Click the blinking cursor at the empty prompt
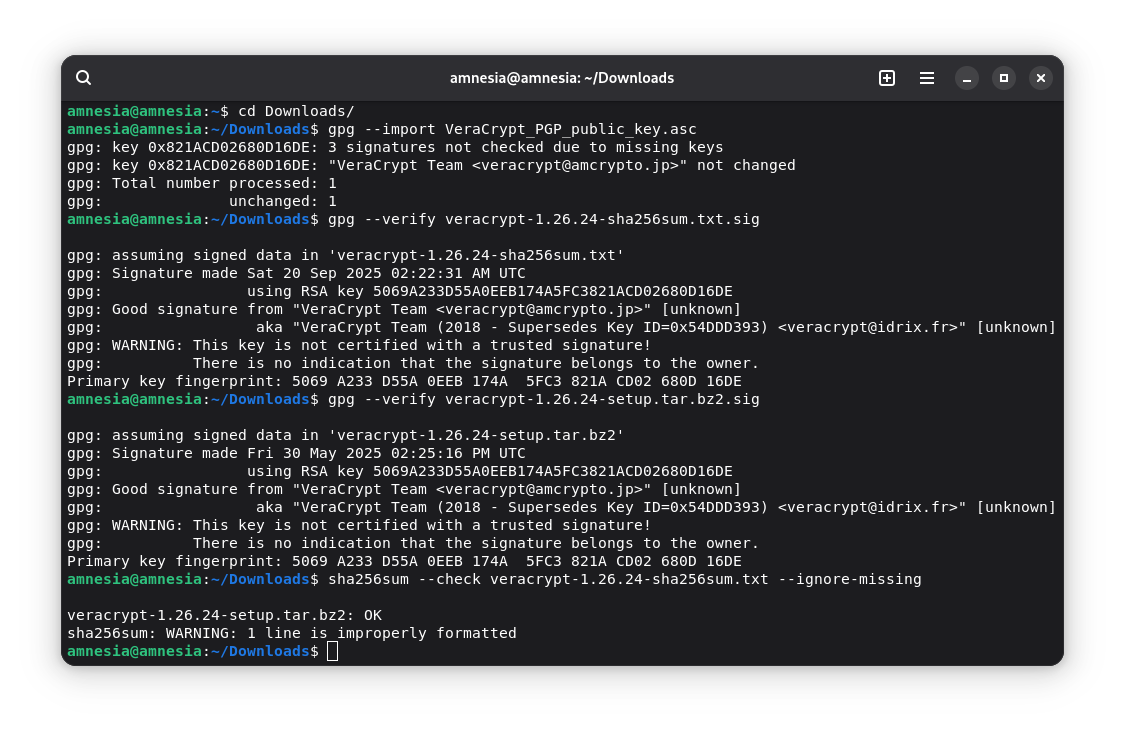 (332, 651)
